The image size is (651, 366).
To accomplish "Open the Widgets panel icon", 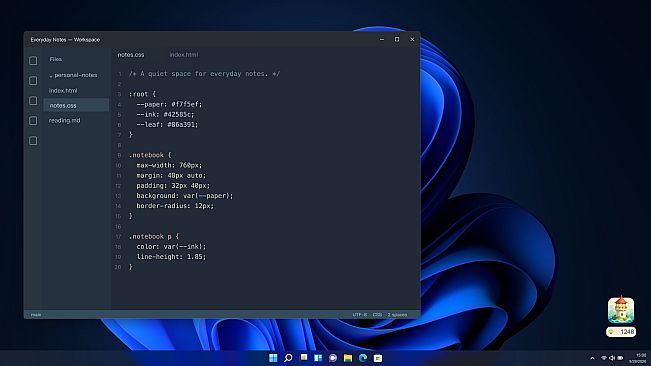I will 318,358.
